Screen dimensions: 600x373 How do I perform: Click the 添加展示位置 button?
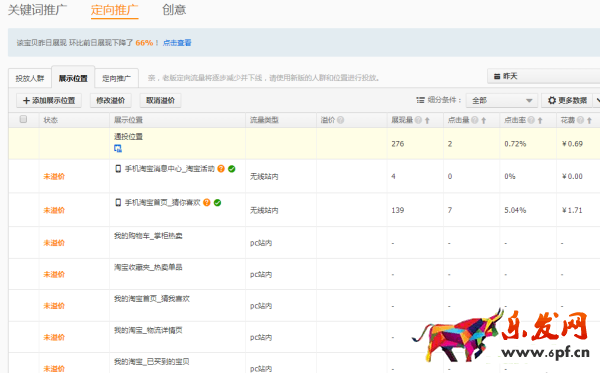tap(49, 101)
